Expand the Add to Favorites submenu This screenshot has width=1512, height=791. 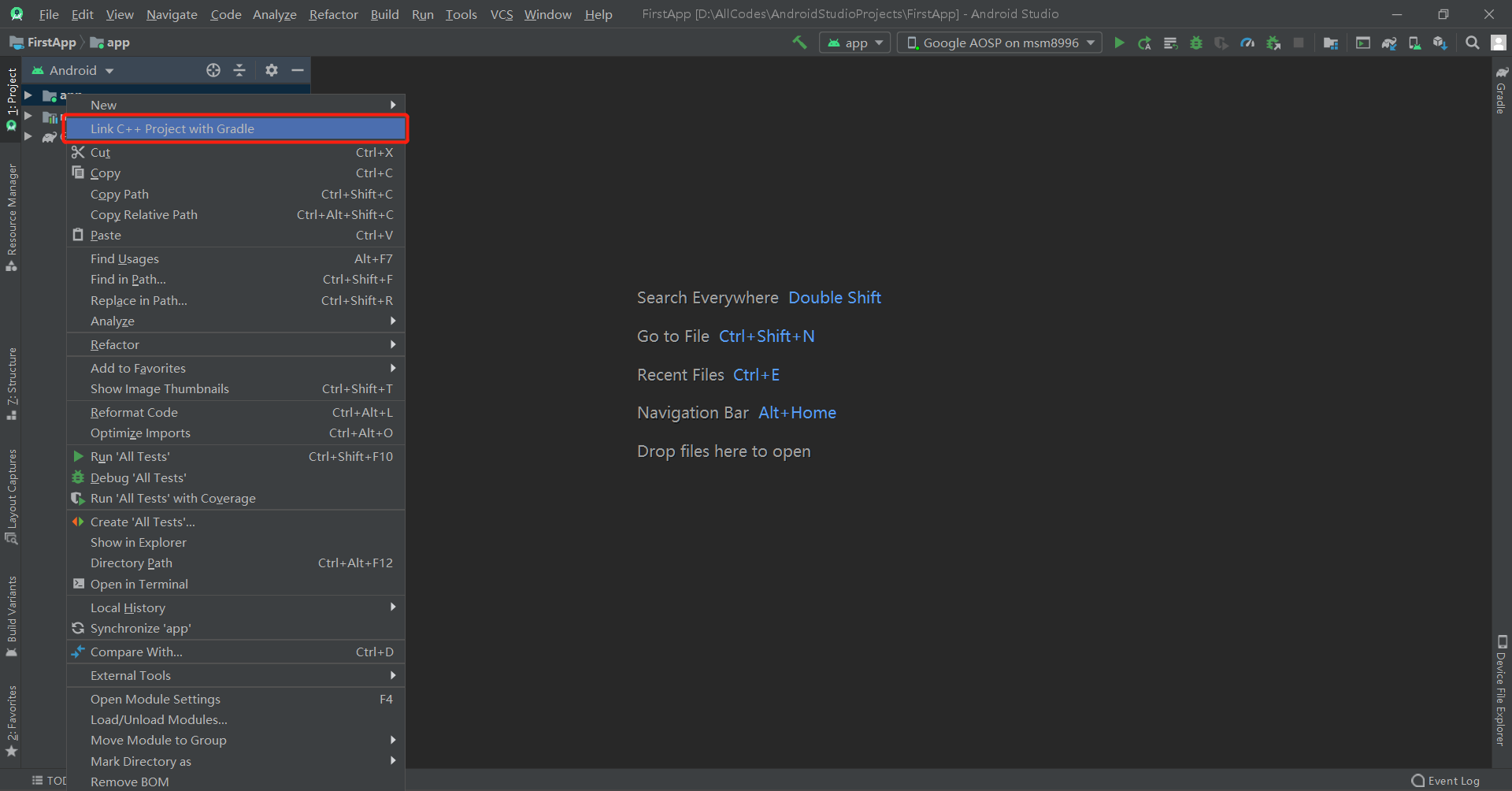tap(235, 369)
